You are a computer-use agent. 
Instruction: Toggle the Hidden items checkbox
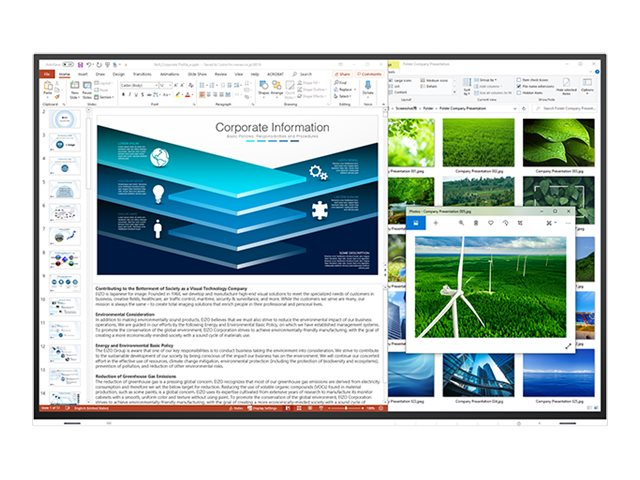click(x=519, y=91)
